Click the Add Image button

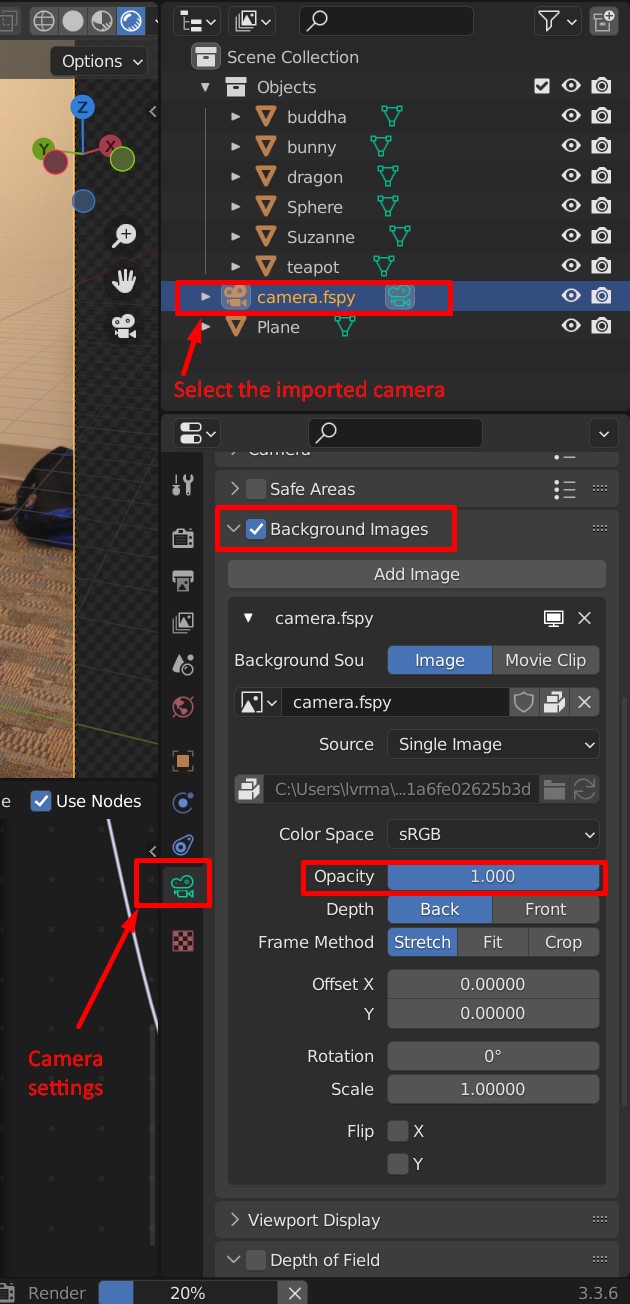tap(416, 574)
